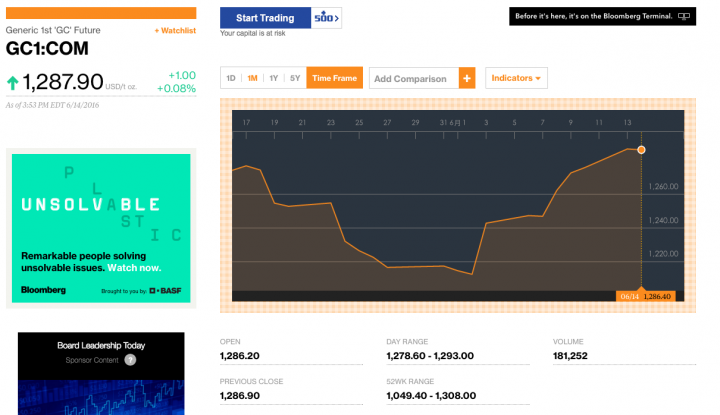Screen dimensions: 720x415
Task: Open the Time Frame selector
Action: [x=334, y=78]
